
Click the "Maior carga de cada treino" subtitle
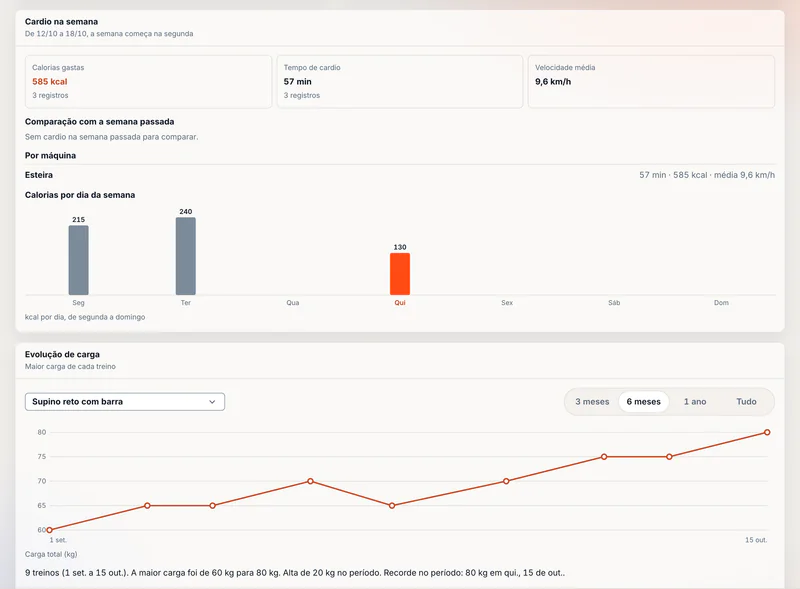70,366
